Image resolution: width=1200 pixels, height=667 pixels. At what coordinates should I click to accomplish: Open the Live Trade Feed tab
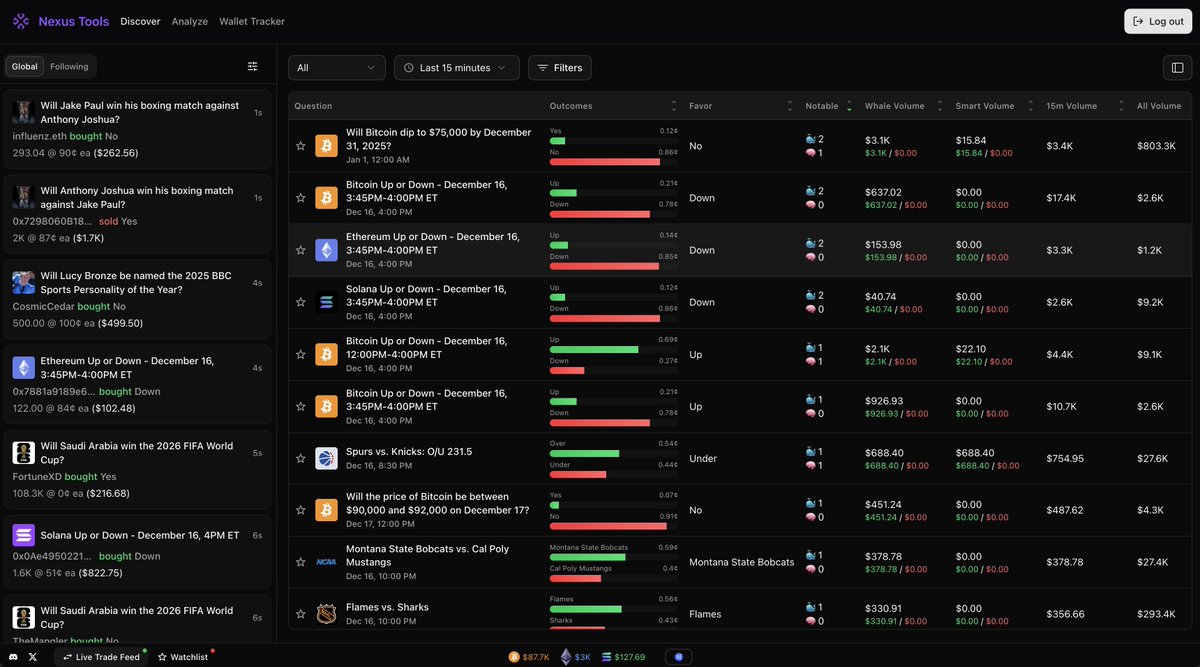click(101, 657)
